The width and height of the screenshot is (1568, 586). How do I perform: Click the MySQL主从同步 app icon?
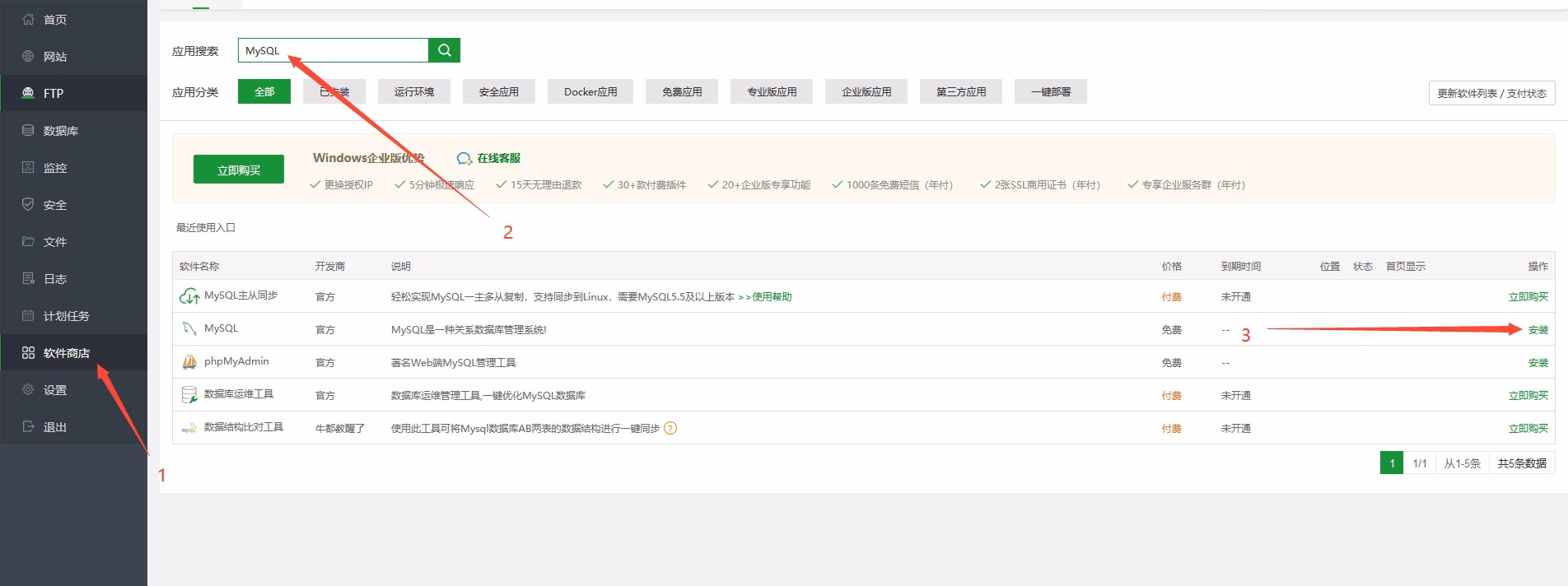(189, 296)
